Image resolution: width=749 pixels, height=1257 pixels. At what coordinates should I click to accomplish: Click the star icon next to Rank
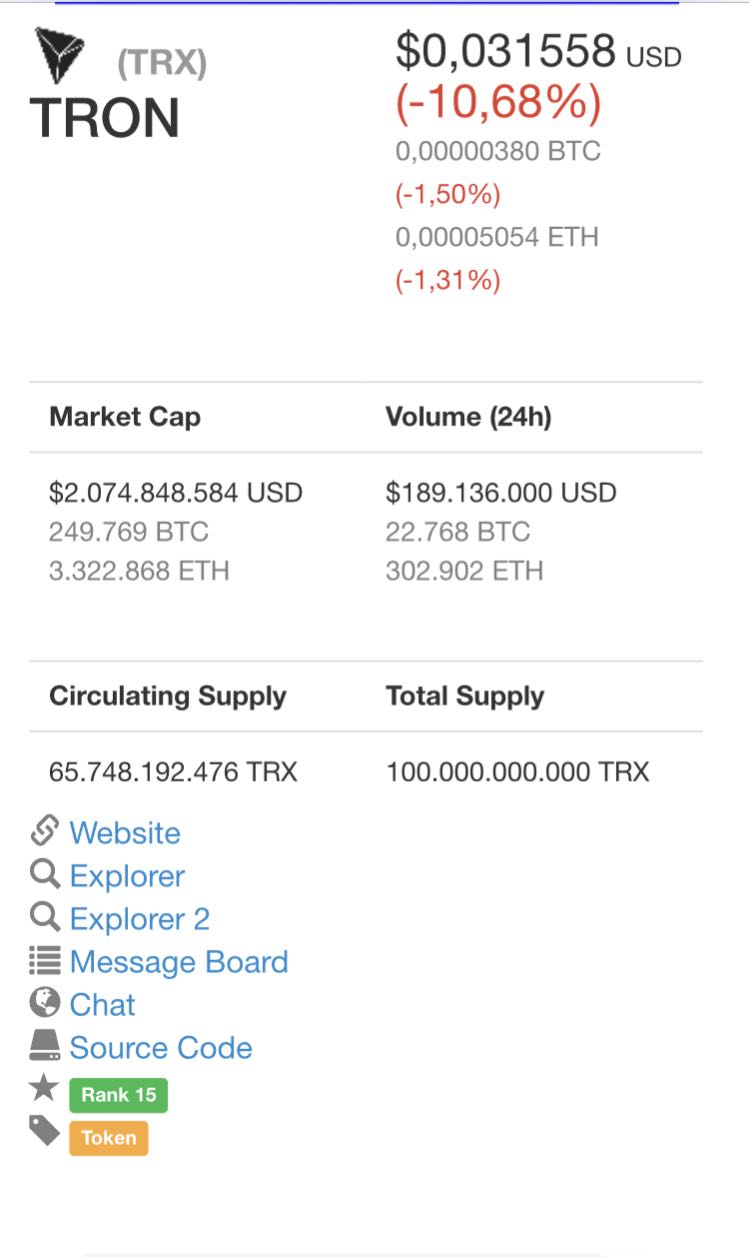45,1089
